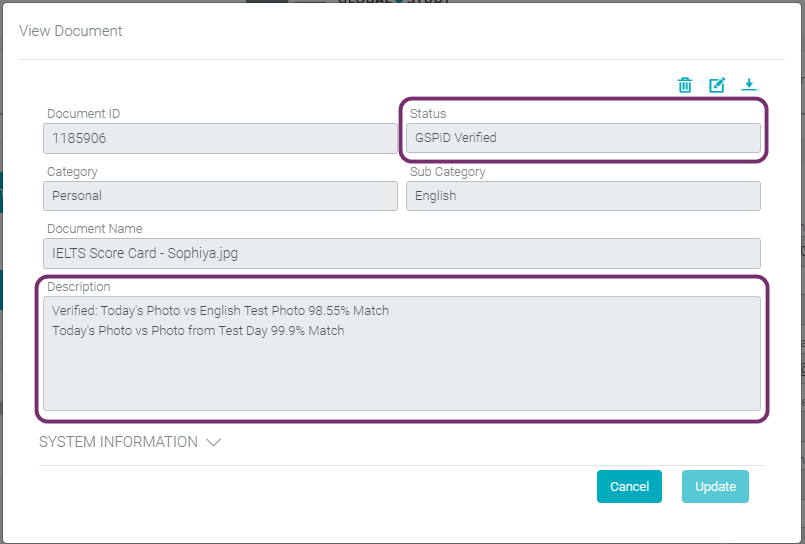Click empty area of the Description text box
Screen dimensions: 805x544
pyautogui.click(x=401, y=377)
